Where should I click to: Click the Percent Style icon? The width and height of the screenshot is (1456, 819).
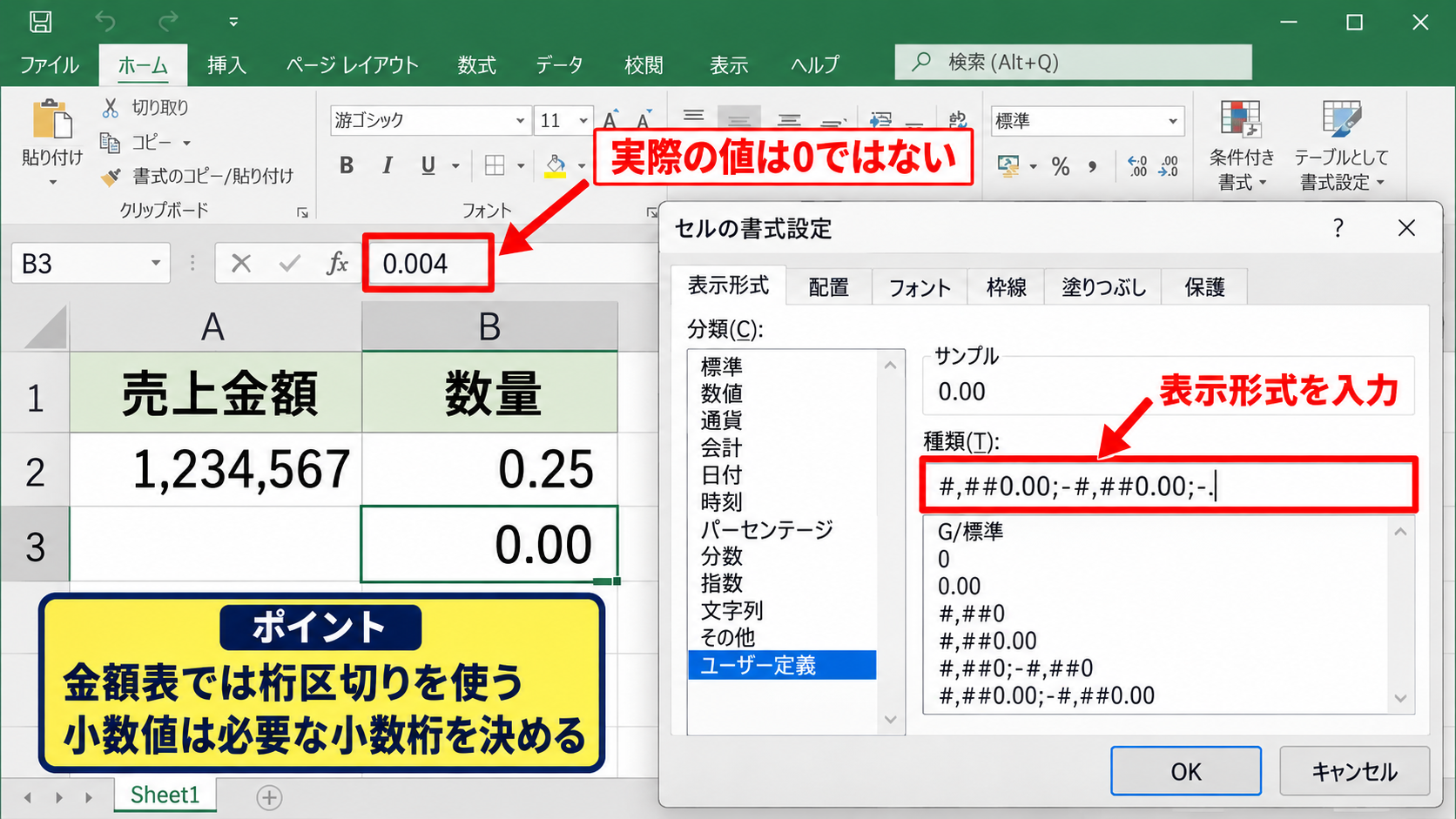(1061, 166)
